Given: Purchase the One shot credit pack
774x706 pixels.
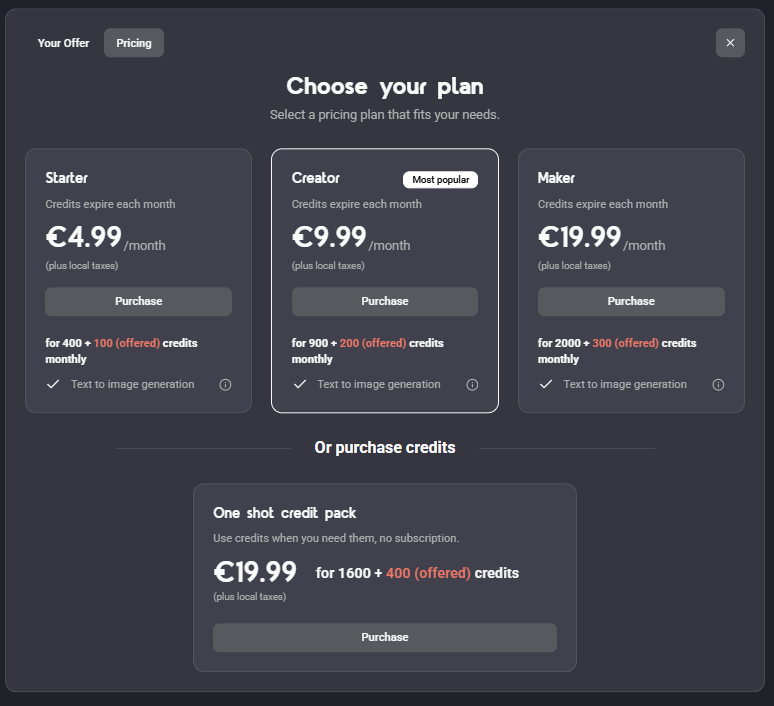Looking at the screenshot, I should point(385,637).
